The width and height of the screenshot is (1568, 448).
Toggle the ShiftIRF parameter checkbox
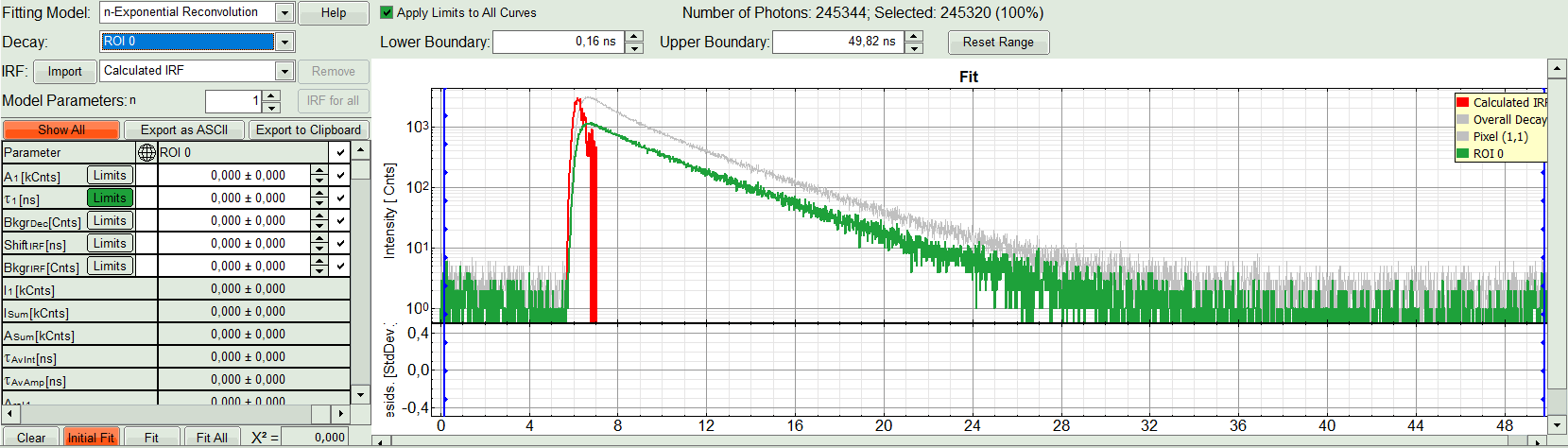click(340, 244)
